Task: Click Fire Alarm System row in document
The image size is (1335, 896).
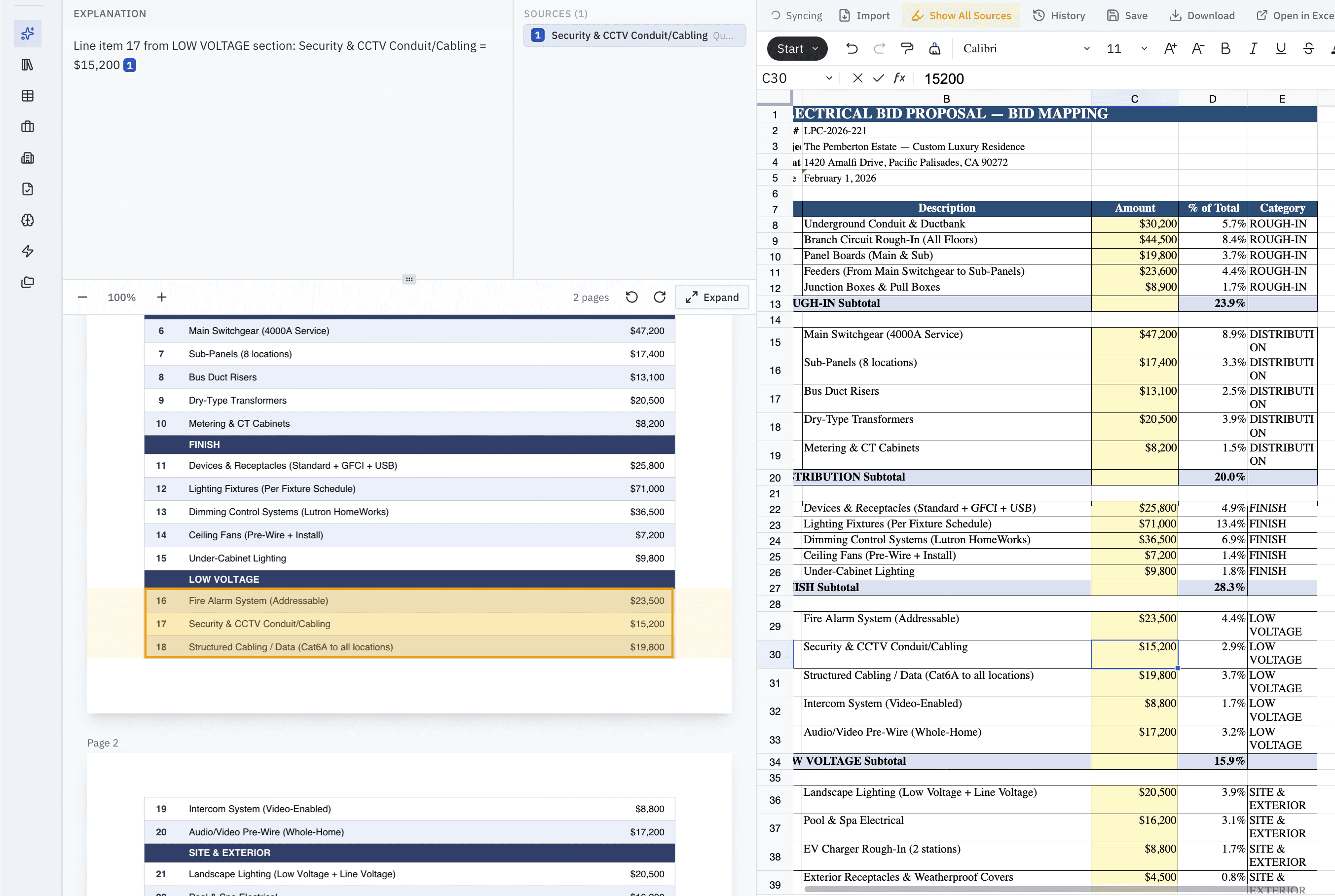Action: tap(409, 600)
